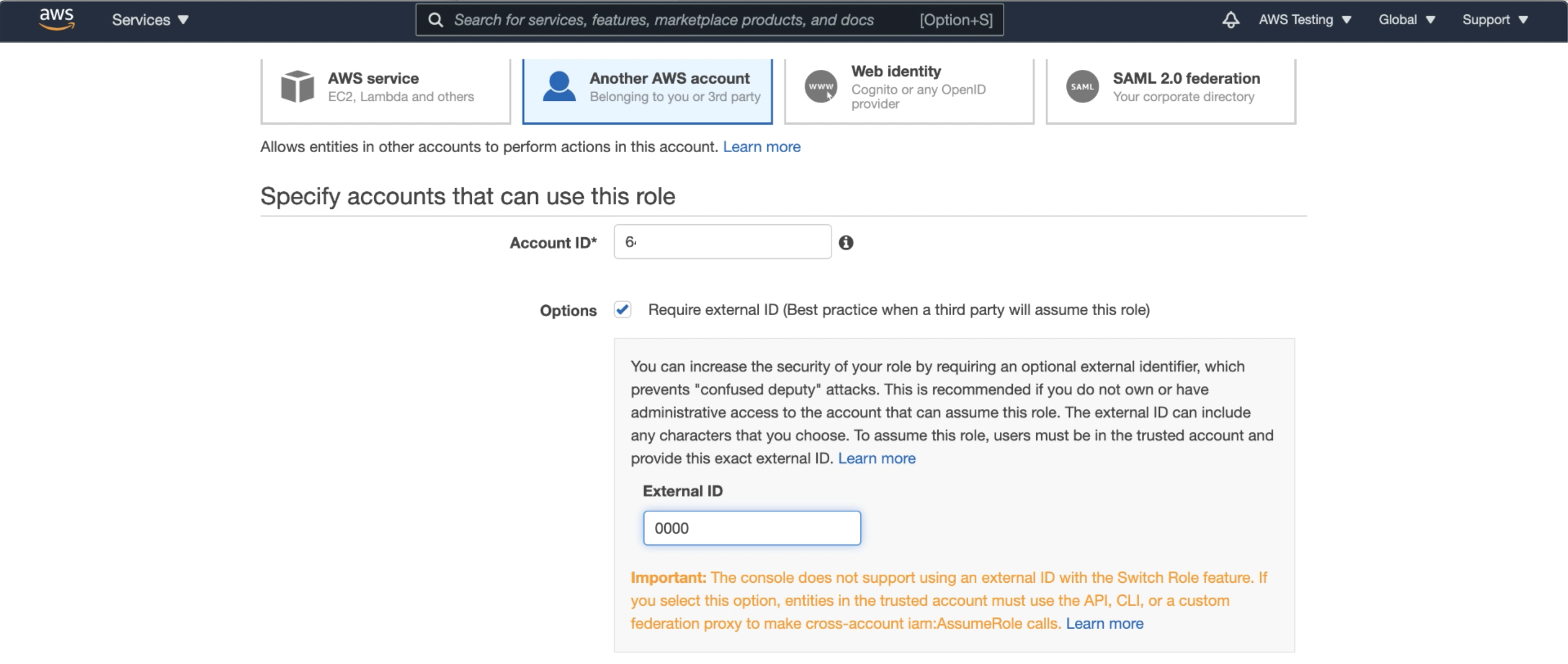The width and height of the screenshot is (1568, 664).
Task: Expand the Services dropdown menu
Action: point(150,20)
